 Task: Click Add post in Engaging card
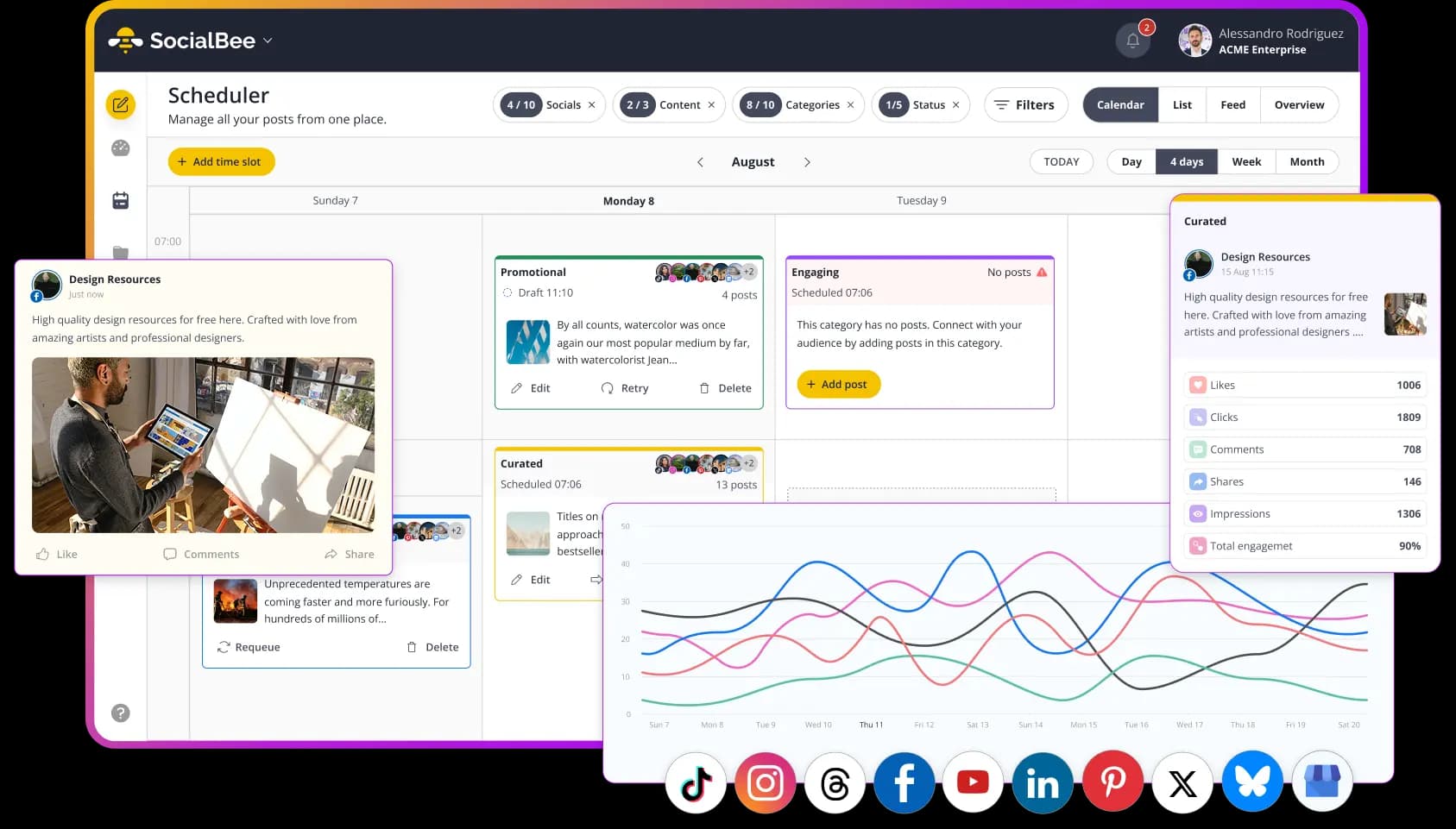(x=839, y=385)
